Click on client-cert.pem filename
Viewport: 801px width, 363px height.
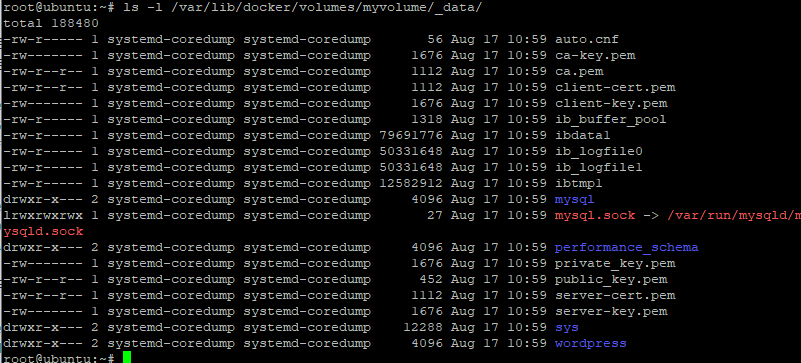click(615, 87)
